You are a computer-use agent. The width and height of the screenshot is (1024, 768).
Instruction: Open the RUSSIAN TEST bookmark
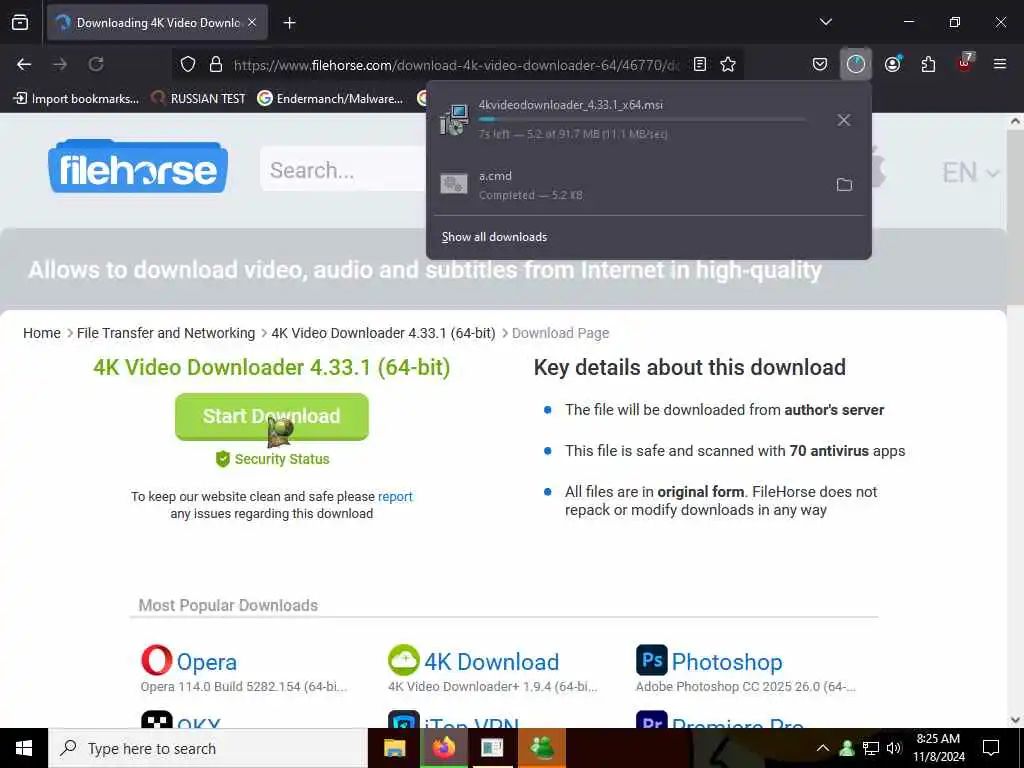pyautogui.click(x=199, y=99)
